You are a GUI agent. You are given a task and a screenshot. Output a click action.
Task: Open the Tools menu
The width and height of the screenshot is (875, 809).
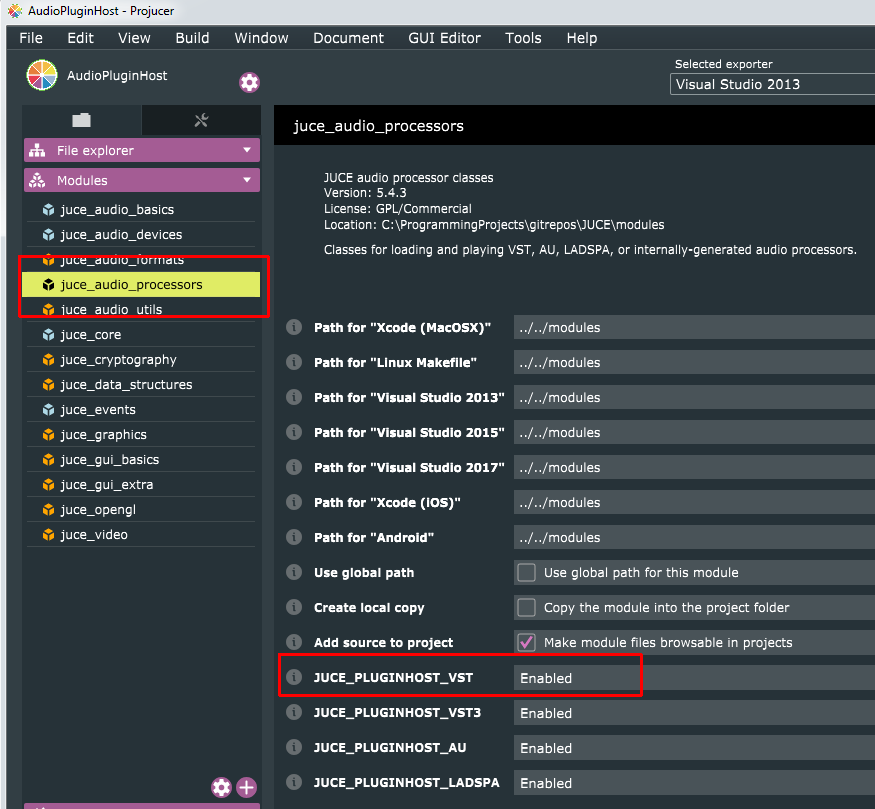point(523,38)
